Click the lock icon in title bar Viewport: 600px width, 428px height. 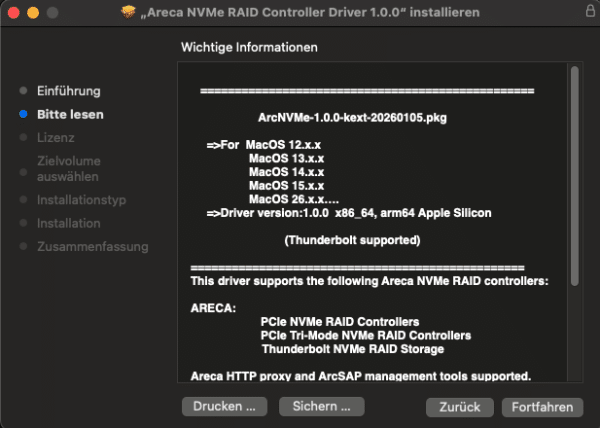[590, 11]
